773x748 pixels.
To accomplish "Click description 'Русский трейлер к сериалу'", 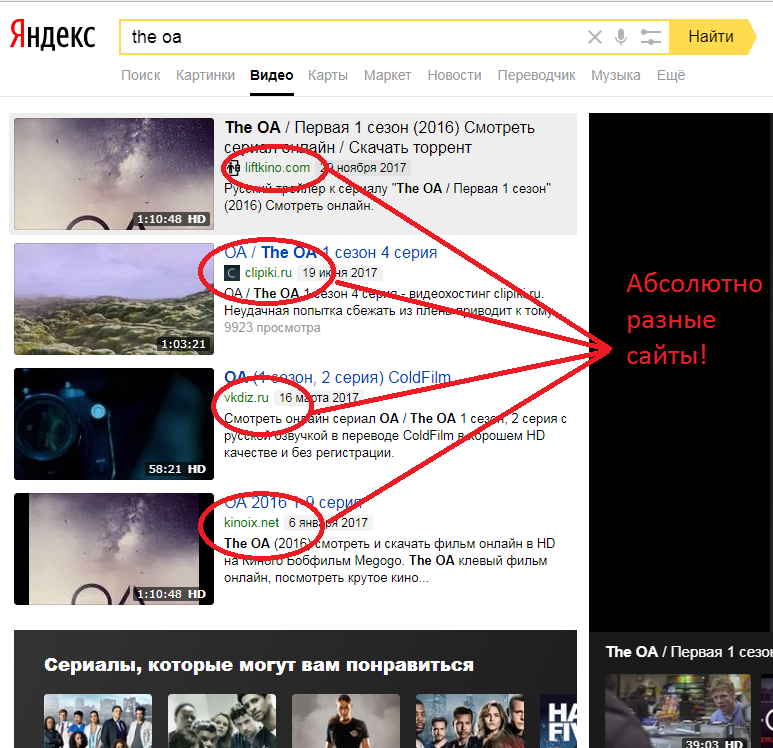I will coord(387,197).
